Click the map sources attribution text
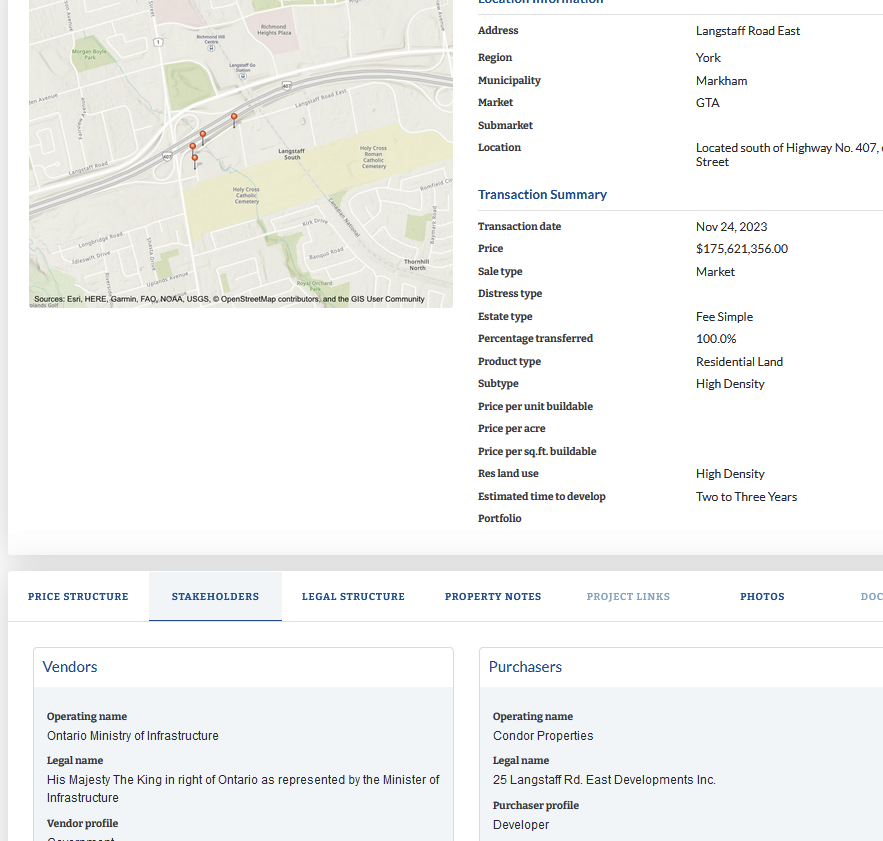Screen dimensions: 883x841 [x=229, y=299]
